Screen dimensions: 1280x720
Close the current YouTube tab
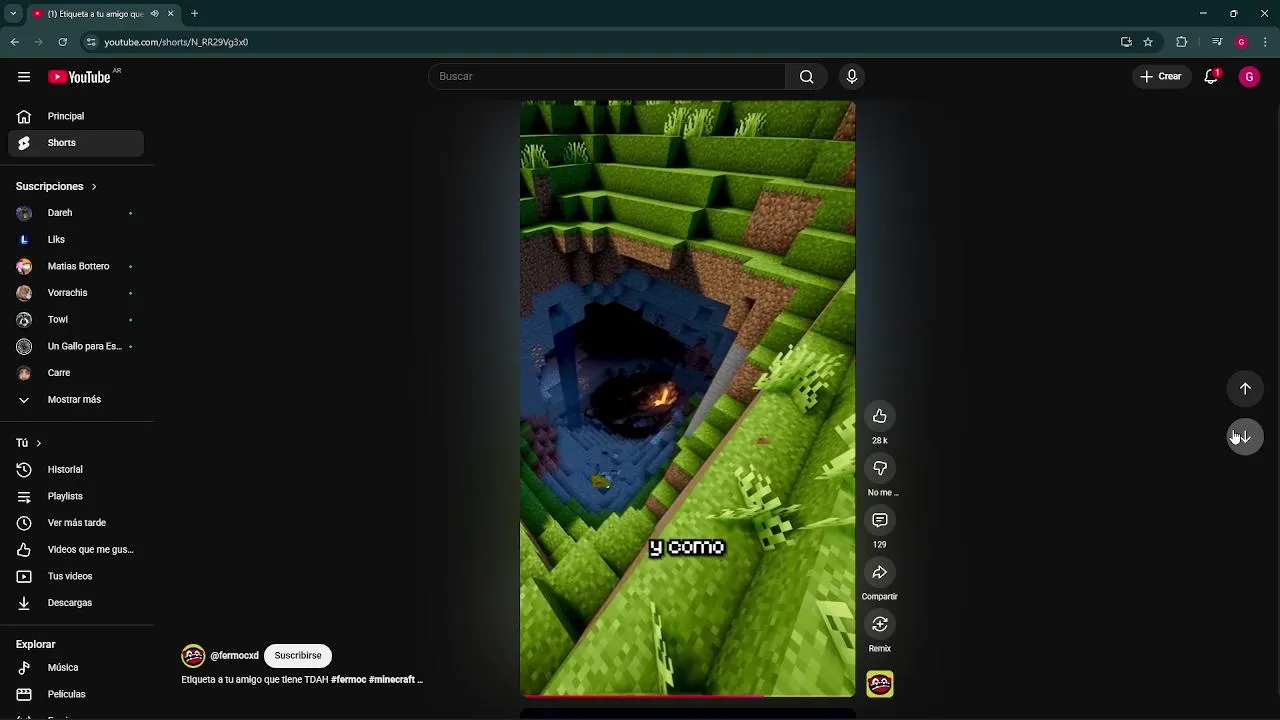pyautogui.click(x=170, y=14)
